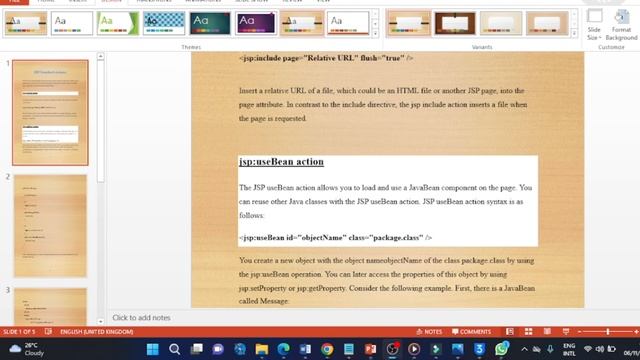Apply the dark teal theme
Image resolution: width=640 pixels, height=360 pixels.
(210, 23)
